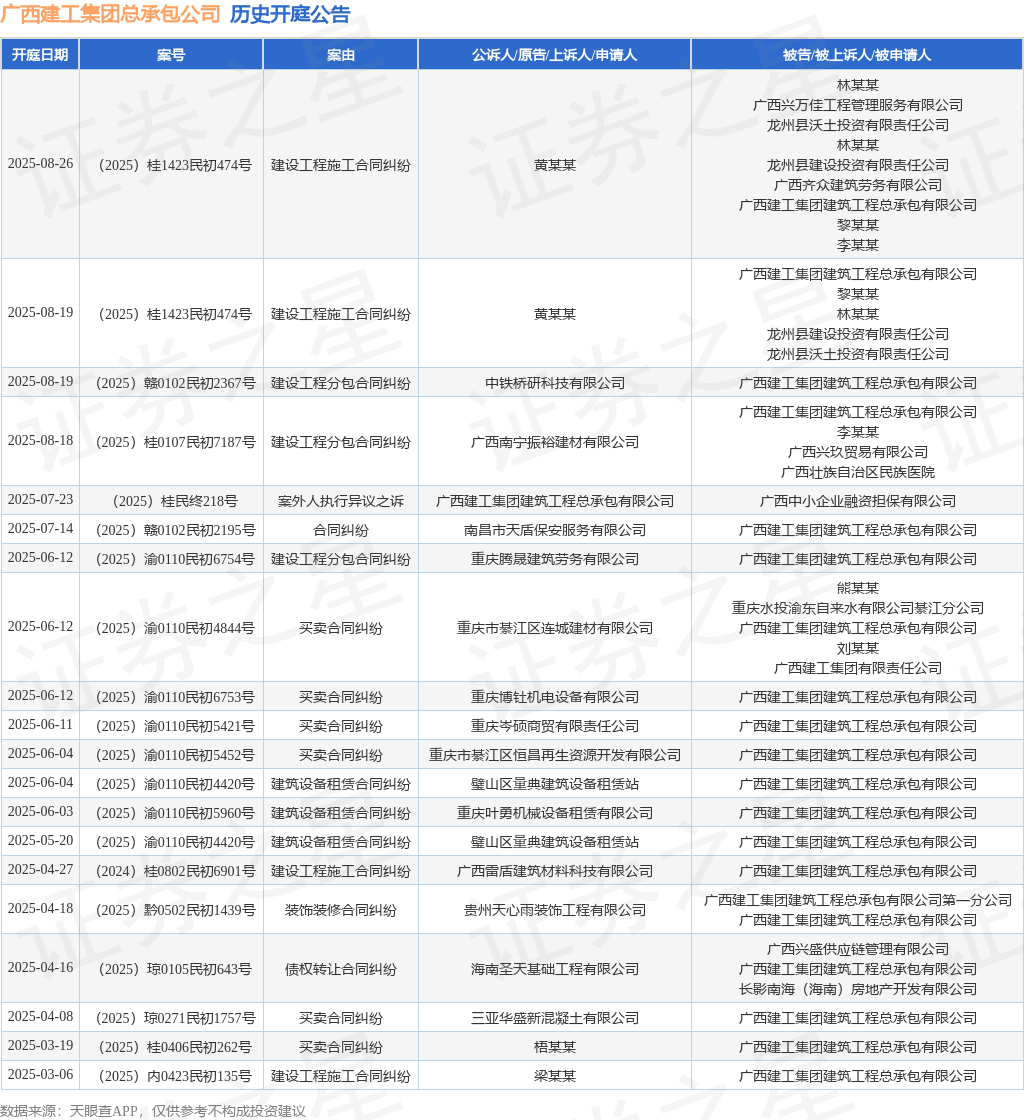Click the 数据来源 天眼查APP footer note

pyautogui.click(x=153, y=1111)
